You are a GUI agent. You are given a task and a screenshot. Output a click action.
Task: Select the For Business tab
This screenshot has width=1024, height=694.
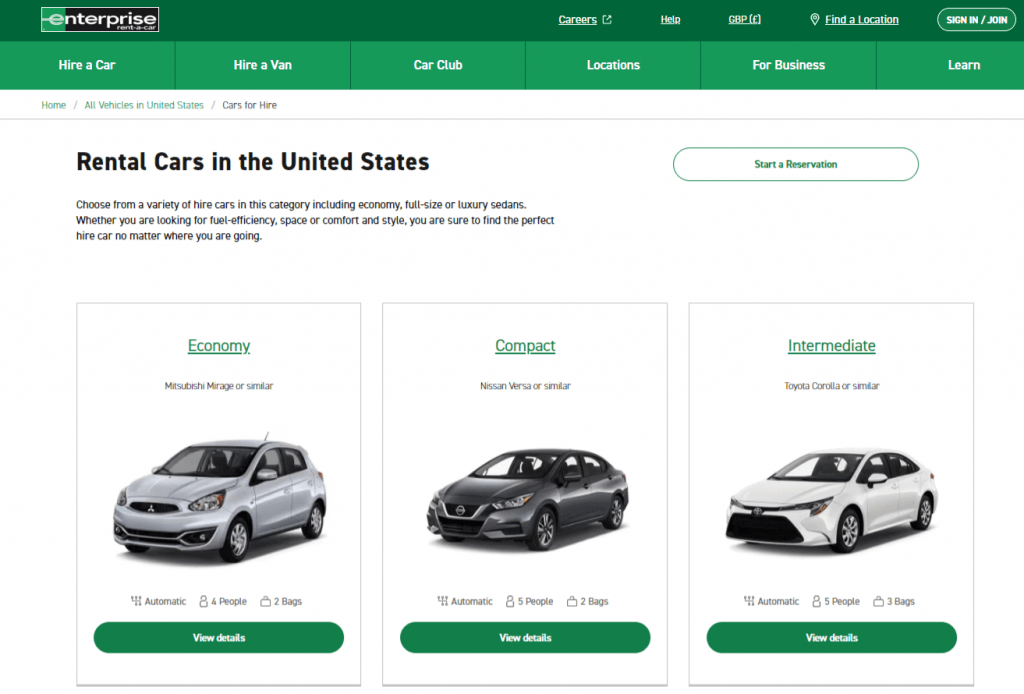coord(788,65)
